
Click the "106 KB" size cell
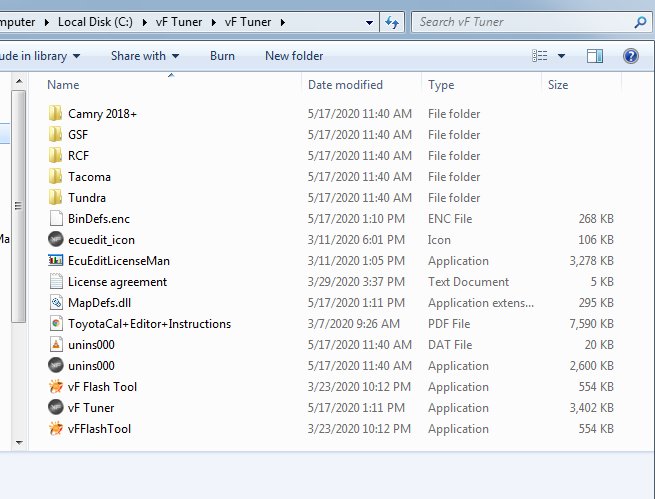click(596, 240)
